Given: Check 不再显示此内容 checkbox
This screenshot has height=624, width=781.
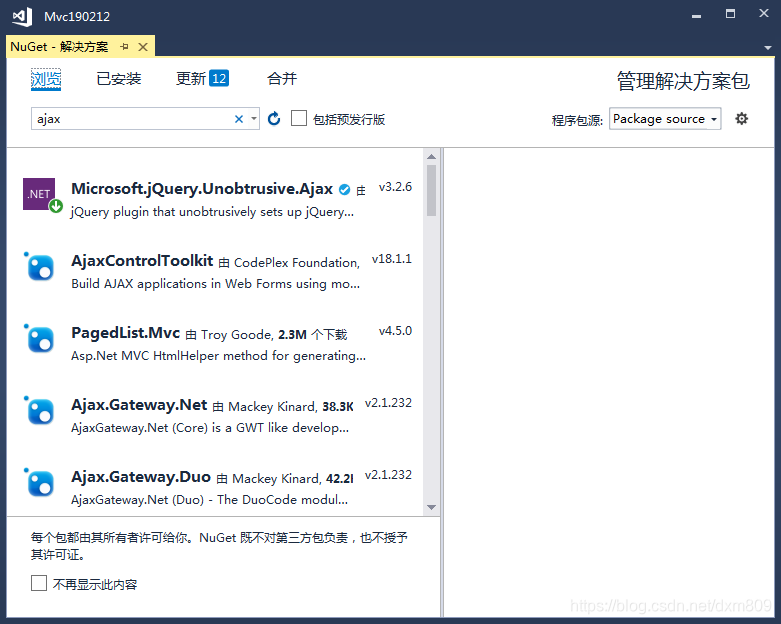Looking at the screenshot, I should (x=39, y=583).
